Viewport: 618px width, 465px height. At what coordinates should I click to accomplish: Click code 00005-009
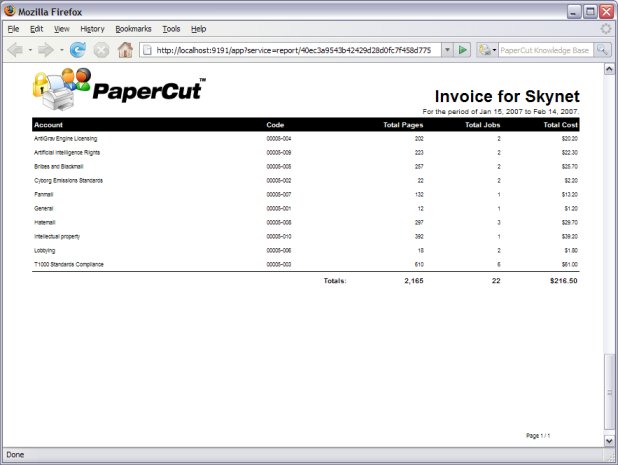pyautogui.click(x=279, y=153)
